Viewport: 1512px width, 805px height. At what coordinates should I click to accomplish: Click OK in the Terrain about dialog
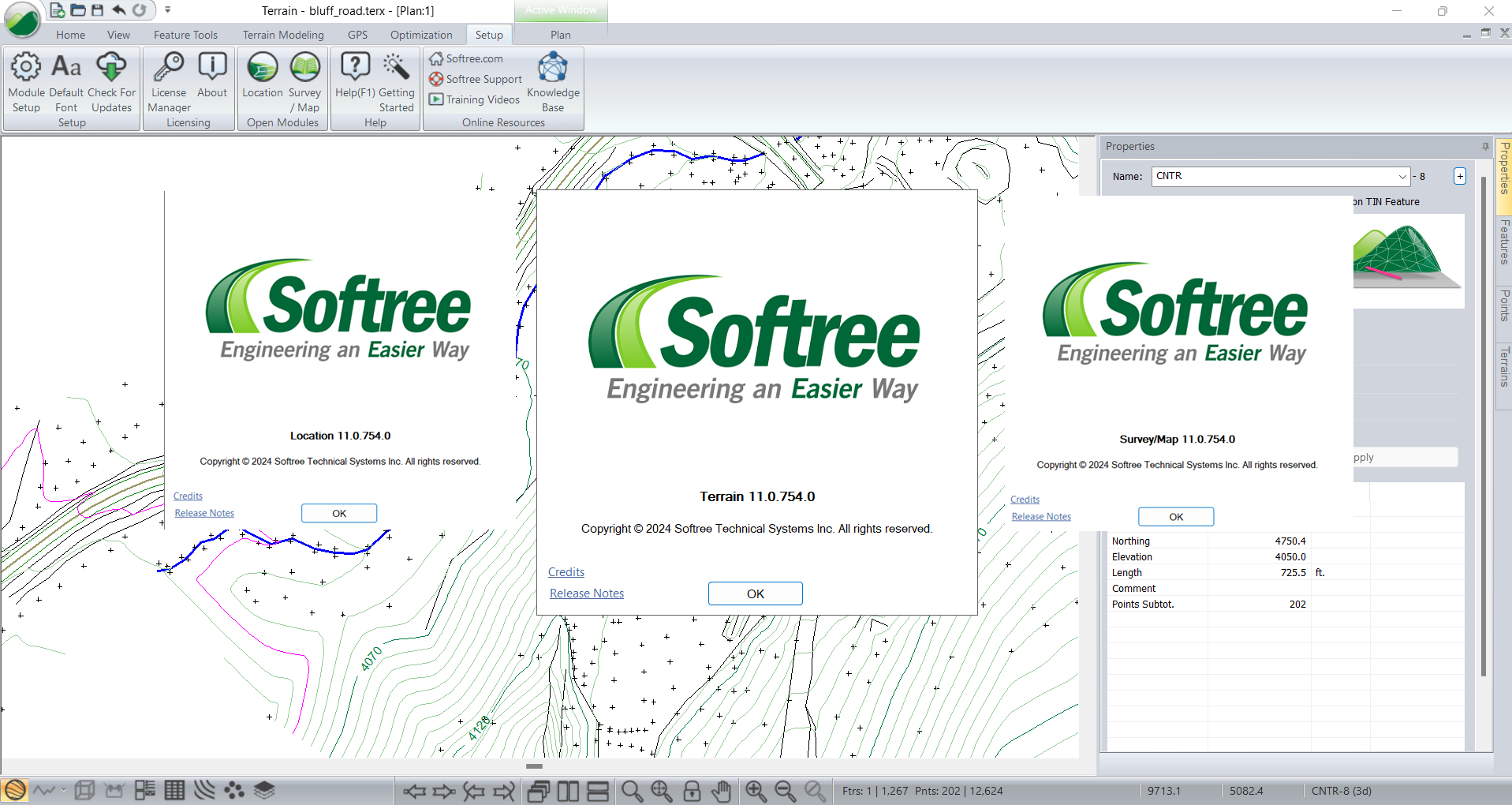coord(756,593)
